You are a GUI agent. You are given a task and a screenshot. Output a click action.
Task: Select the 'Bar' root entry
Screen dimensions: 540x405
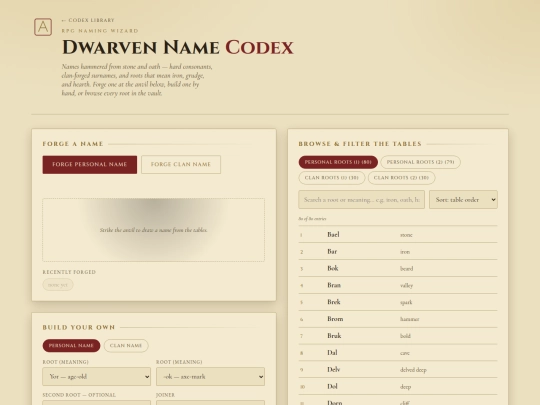coord(332,251)
